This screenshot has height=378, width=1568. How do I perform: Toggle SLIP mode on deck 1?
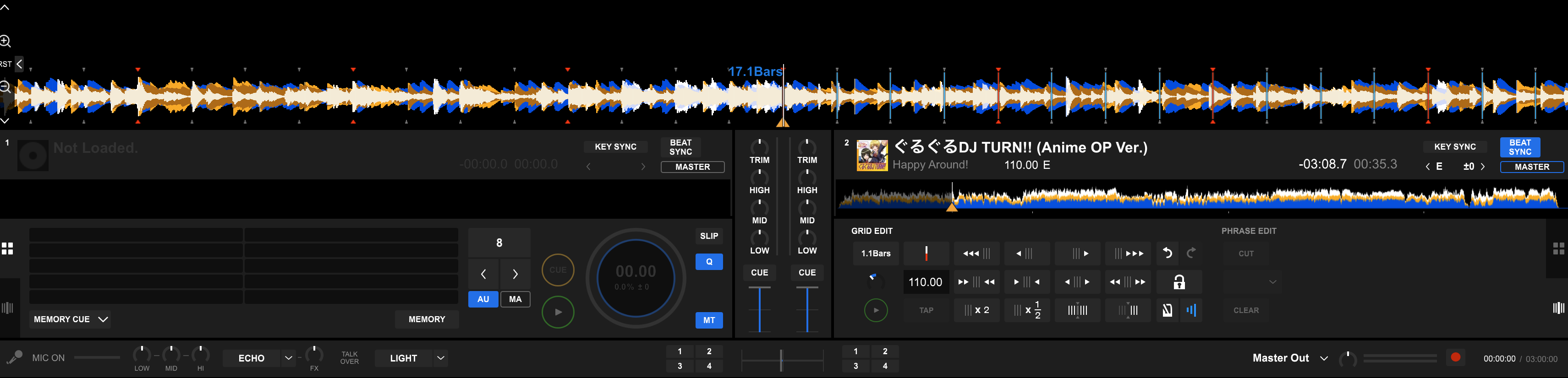(709, 236)
